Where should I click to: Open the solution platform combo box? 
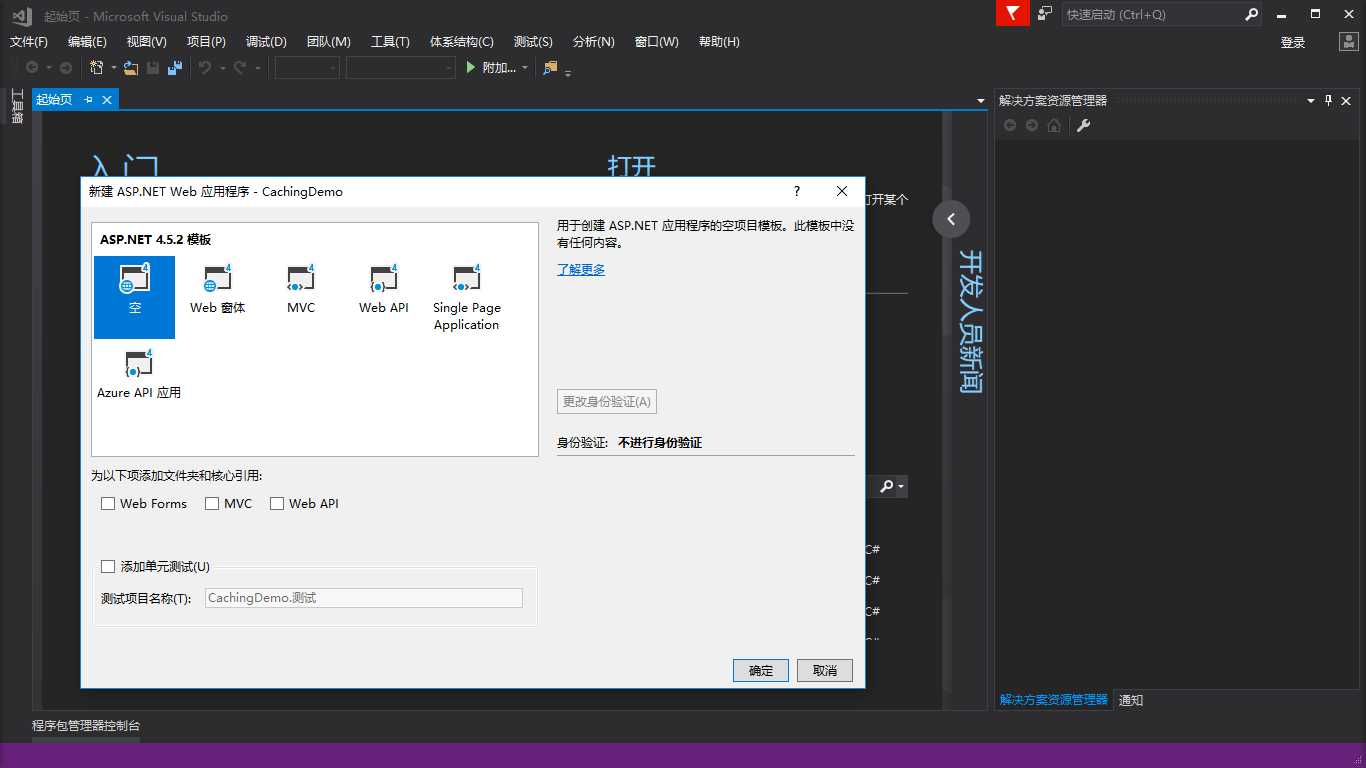click(x=401, y=68)
